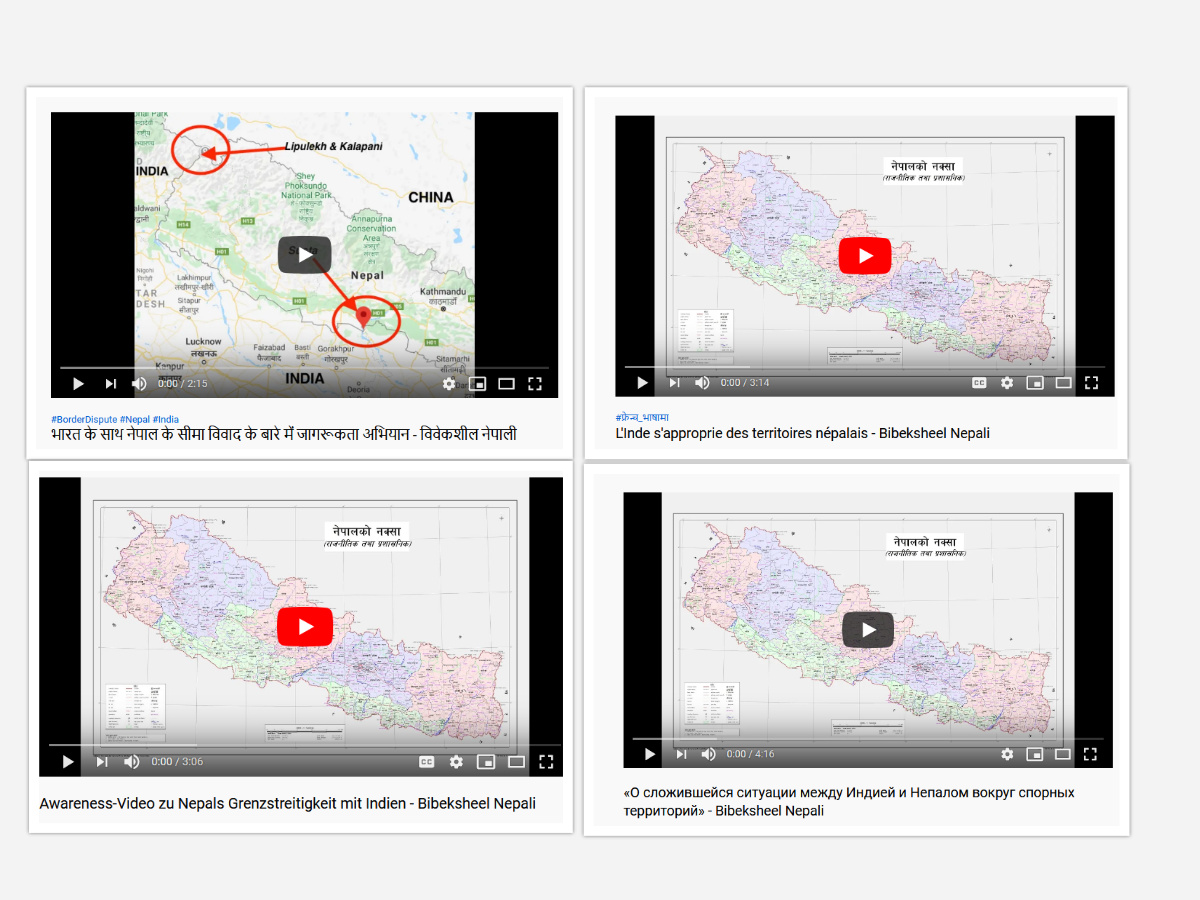Make the German video fullscreen
1200x900 pixels.
coord(546,762)
